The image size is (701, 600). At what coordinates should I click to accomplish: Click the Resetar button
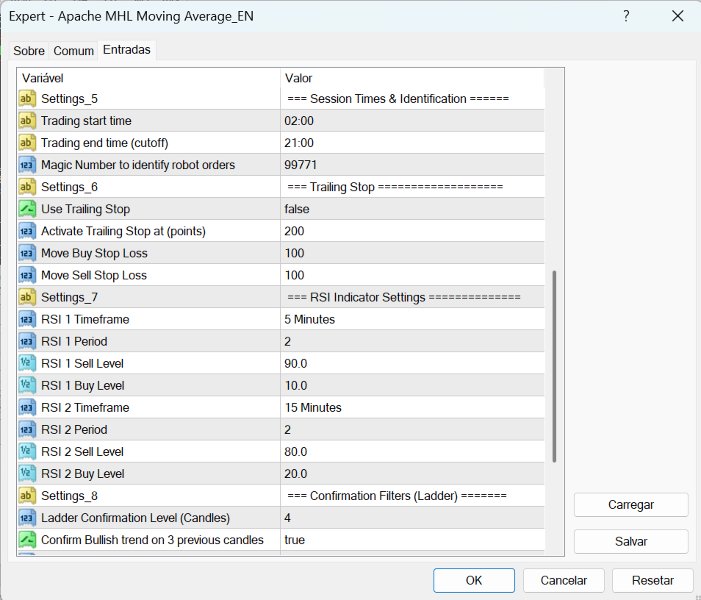[x=653, y=580]
